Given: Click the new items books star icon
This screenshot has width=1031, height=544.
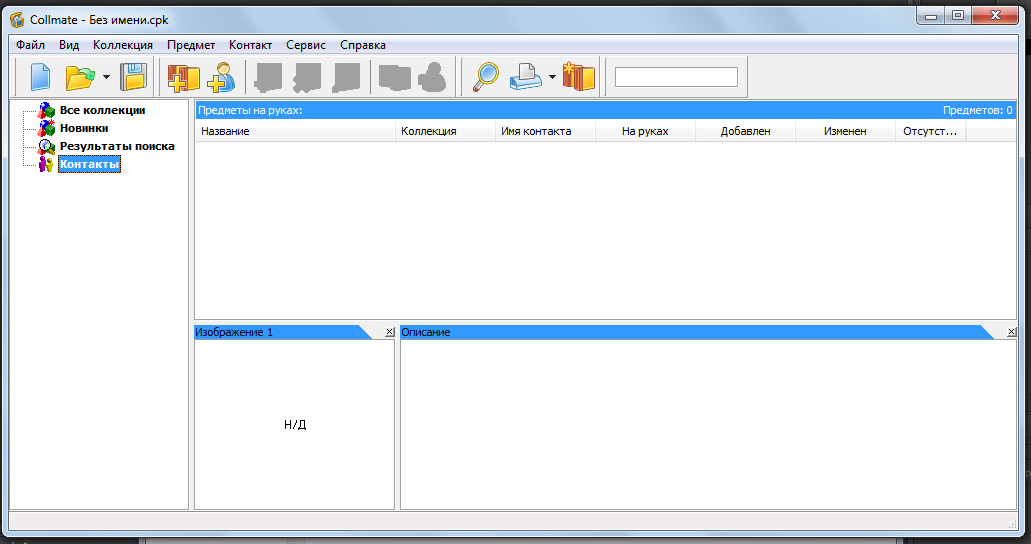Looking at the screenshot, I should [579, 77].
